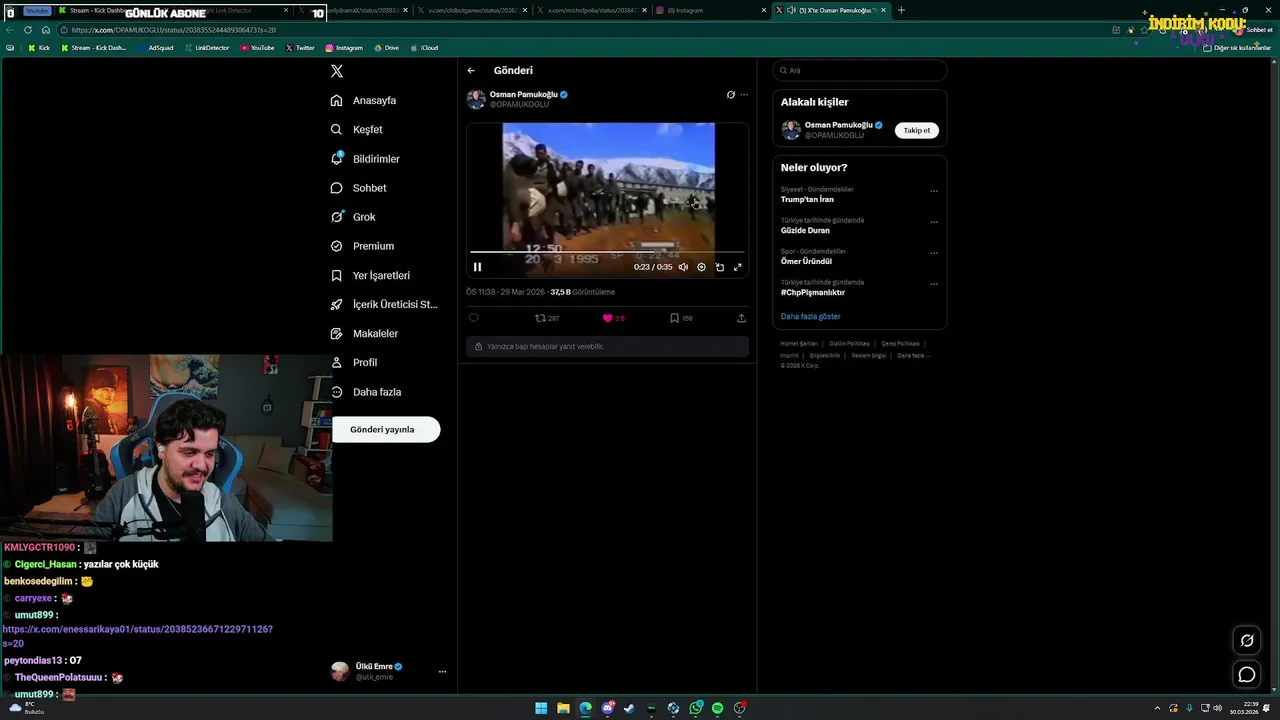
Task: Open more options for #ChpPişmanlıktır trend
Action: click(x=934, y=284)
